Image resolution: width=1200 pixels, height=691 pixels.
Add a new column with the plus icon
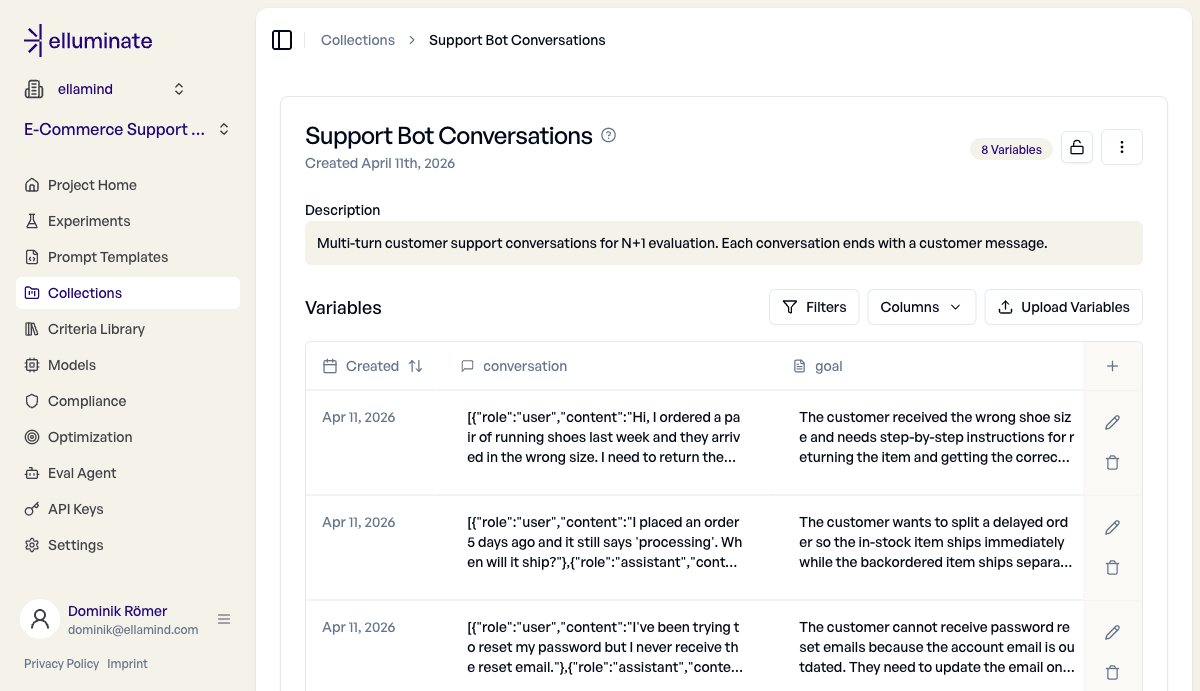[x=1112, y=365]
